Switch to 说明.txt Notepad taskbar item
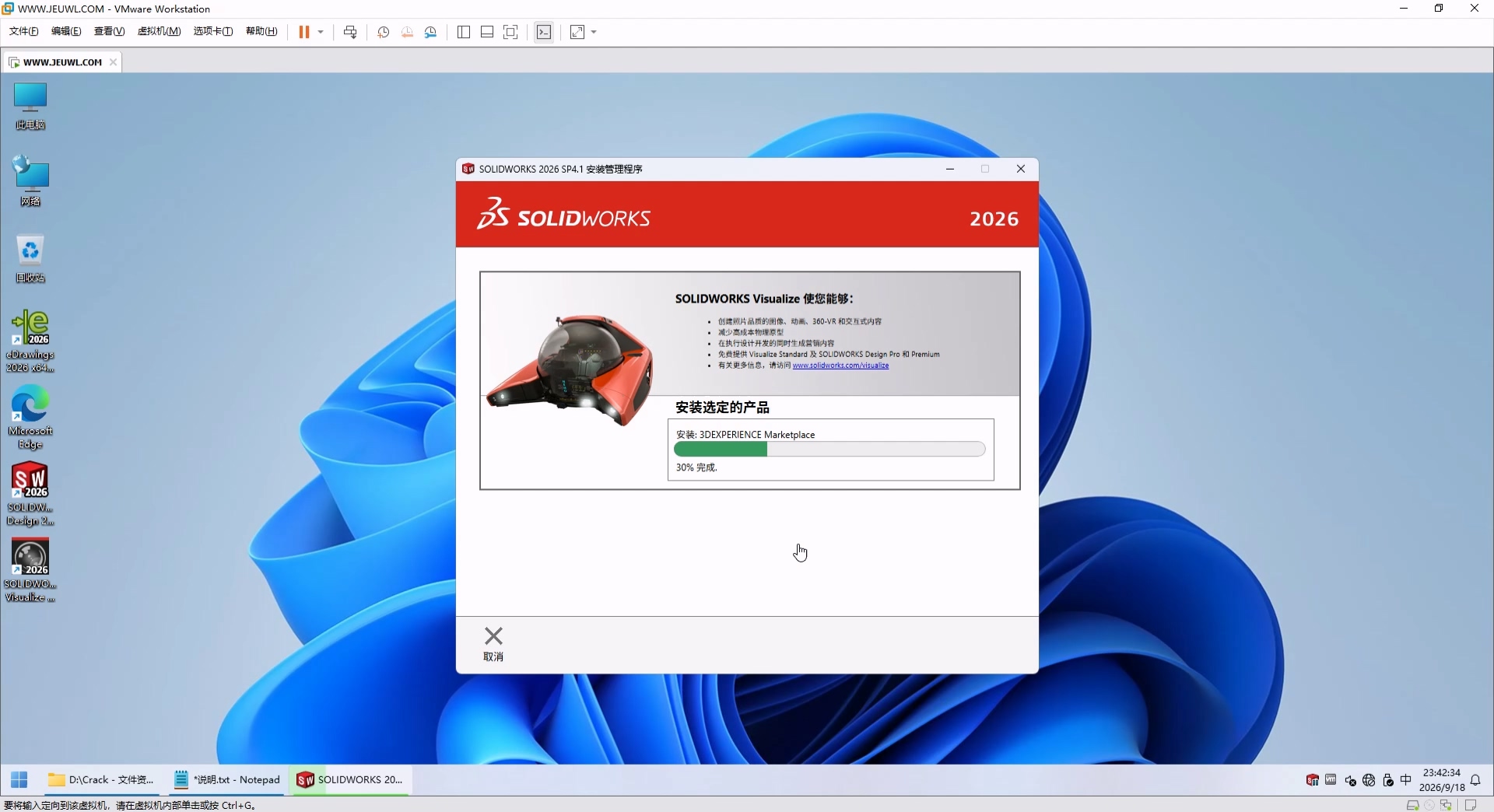The width and height of the screenshot is (1494, 812). pyautogui.click(x=227, y=779)
